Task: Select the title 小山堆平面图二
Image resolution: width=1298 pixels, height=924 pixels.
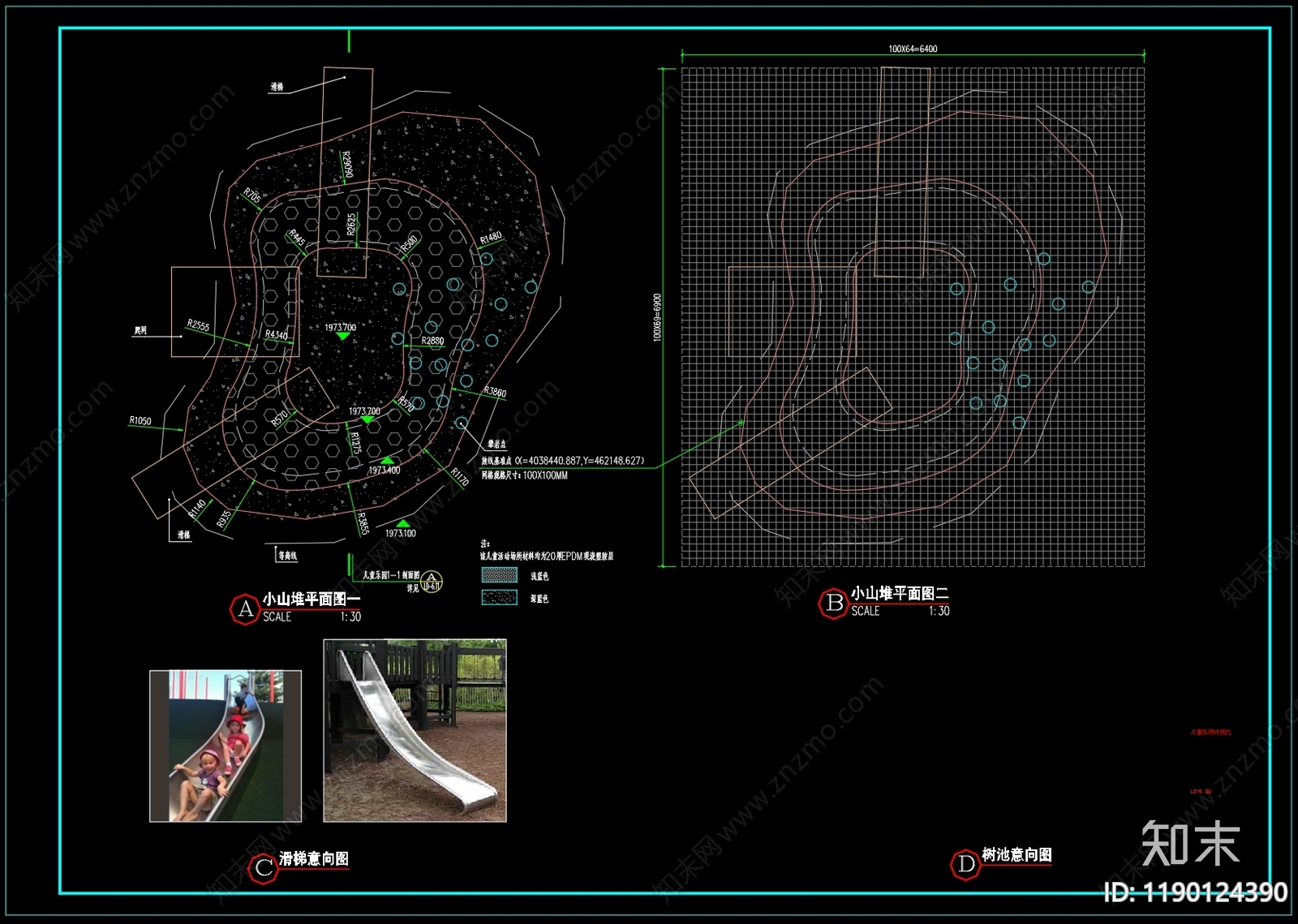Action: pos(900,593)
